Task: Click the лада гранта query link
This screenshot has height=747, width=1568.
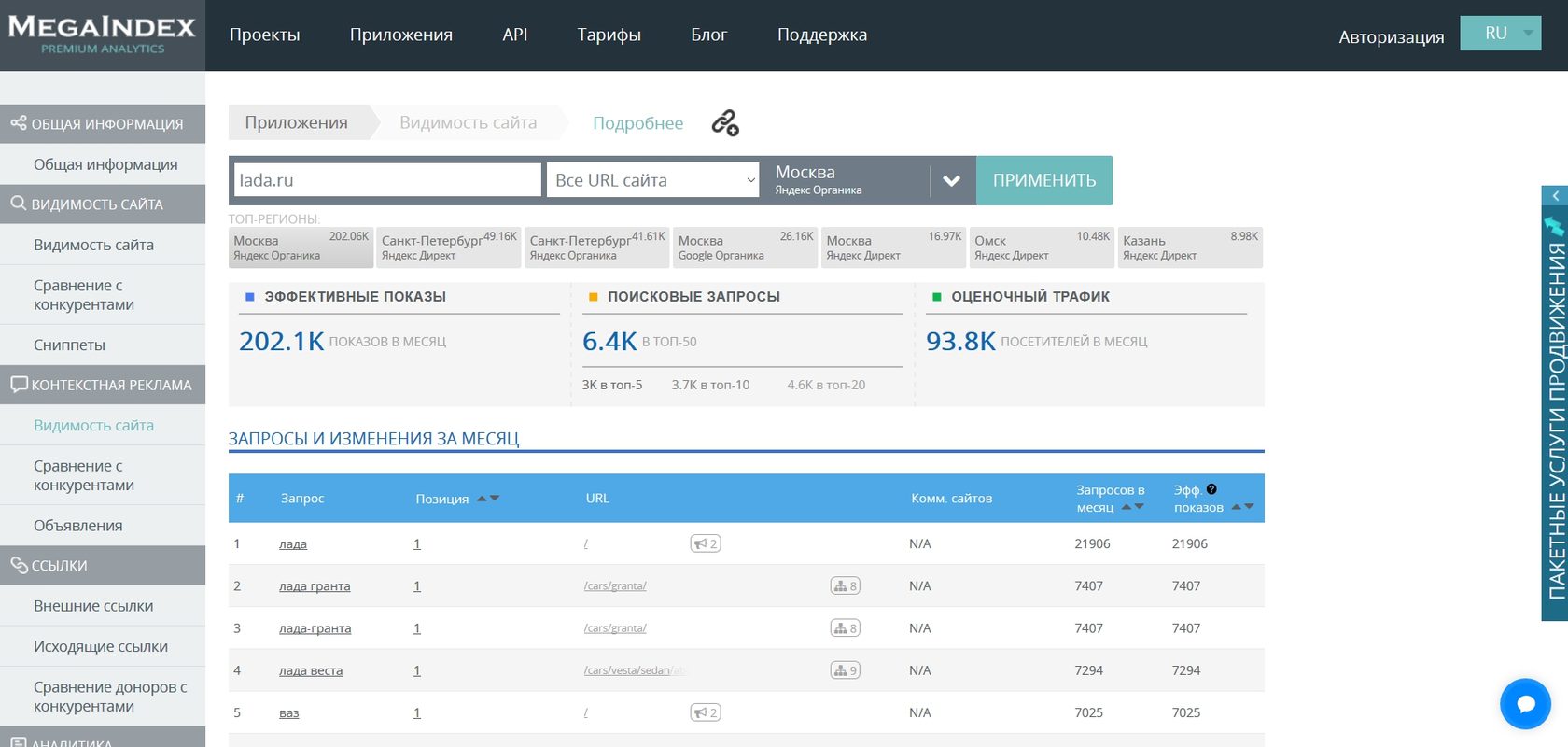Action: (315, 585)
